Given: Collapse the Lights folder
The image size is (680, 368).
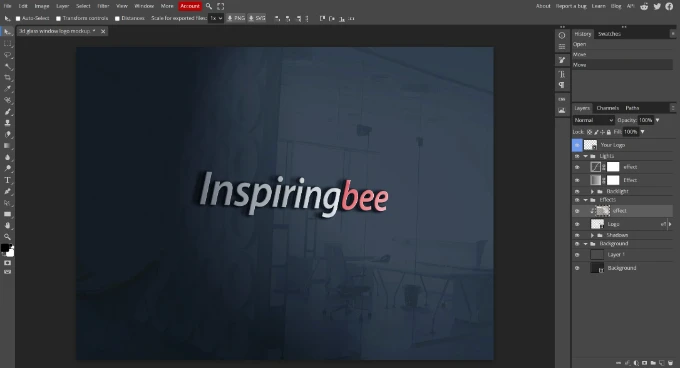Looking at the screenshot, I should coord(585,156).
